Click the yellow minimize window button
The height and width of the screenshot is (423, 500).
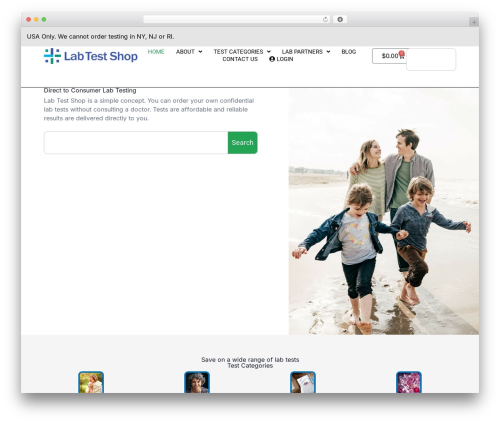point(36,20)
